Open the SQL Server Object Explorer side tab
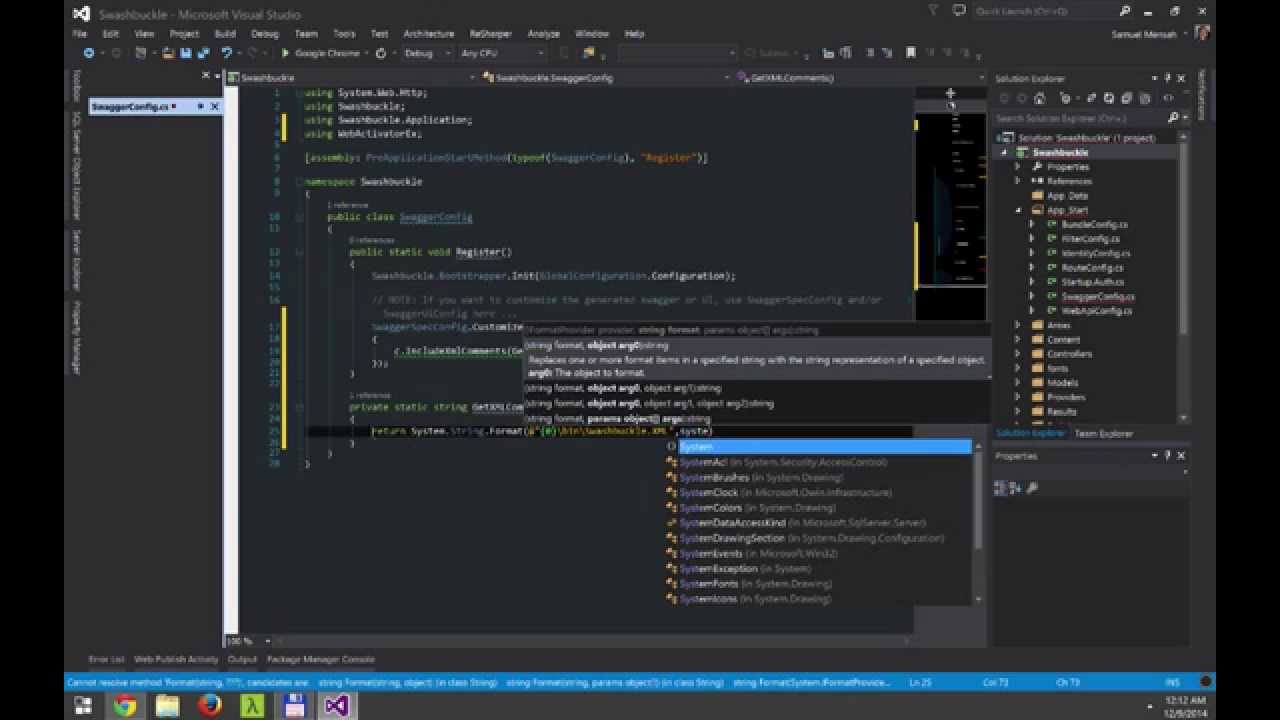This screenshot has height=720, width=1280. tap(76, 166)
